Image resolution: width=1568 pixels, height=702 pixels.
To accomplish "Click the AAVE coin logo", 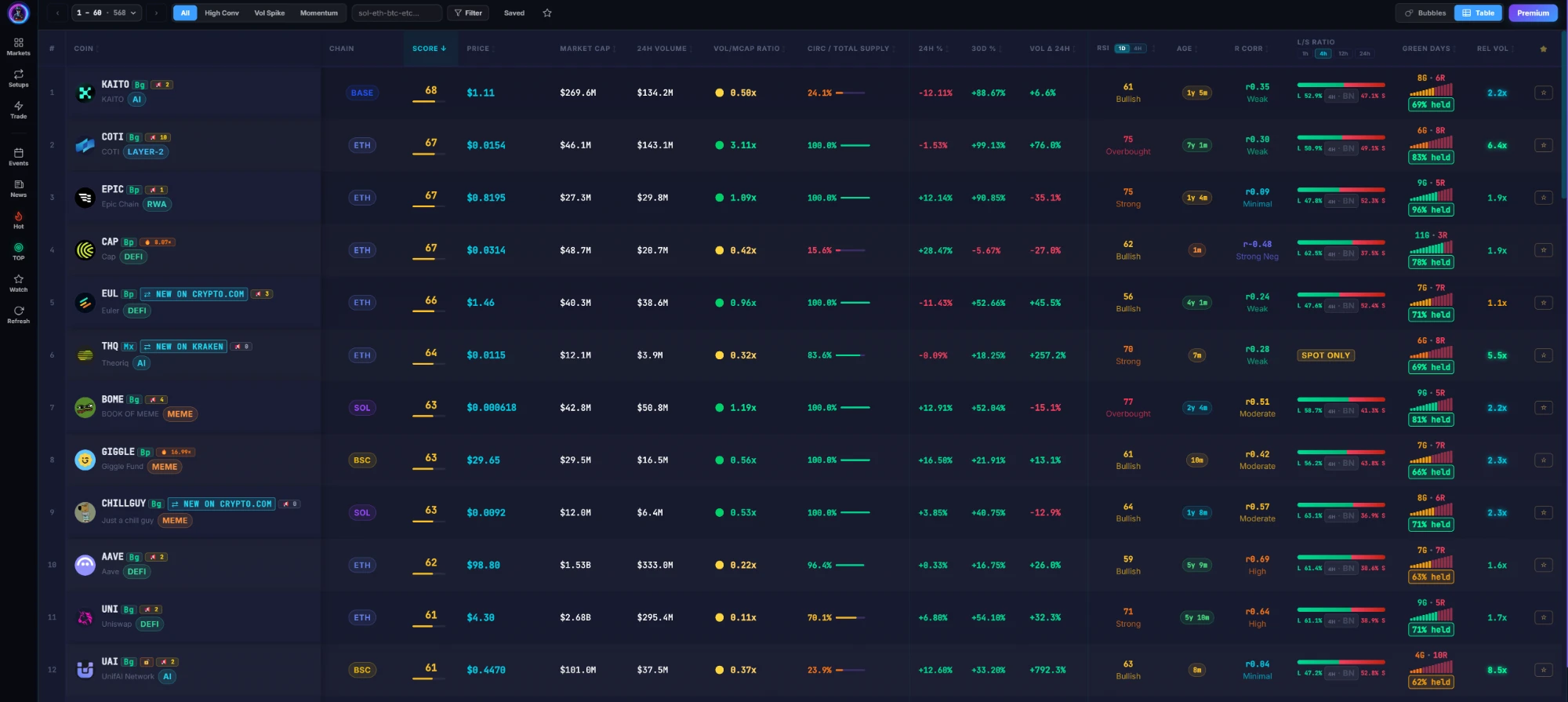I will (x=85, y=565).
